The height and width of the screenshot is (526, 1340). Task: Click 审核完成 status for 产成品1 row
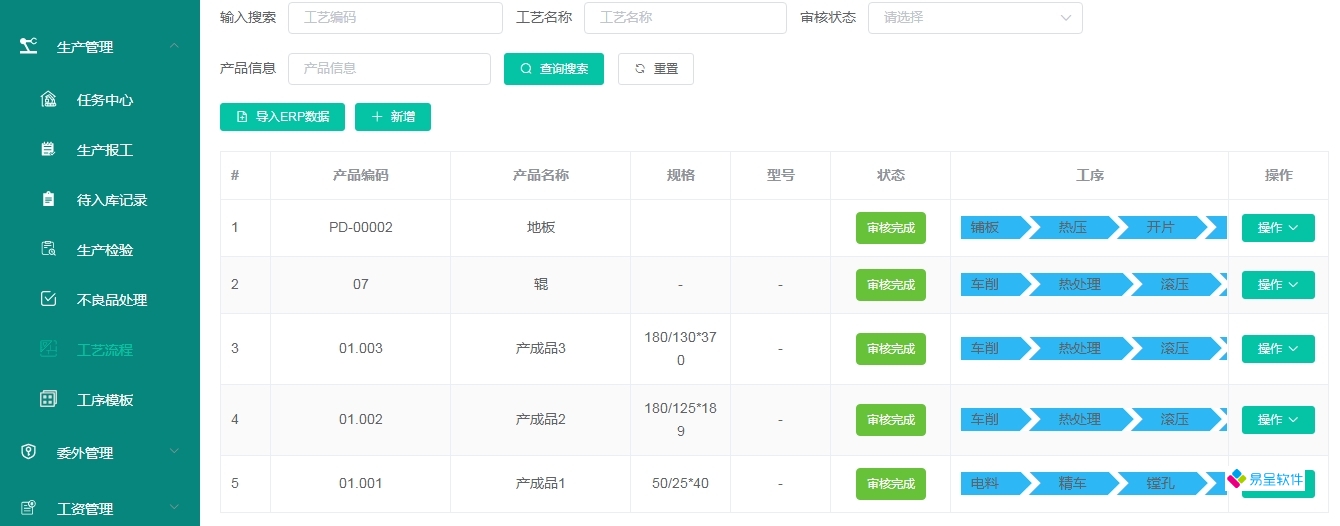(891, 484)
